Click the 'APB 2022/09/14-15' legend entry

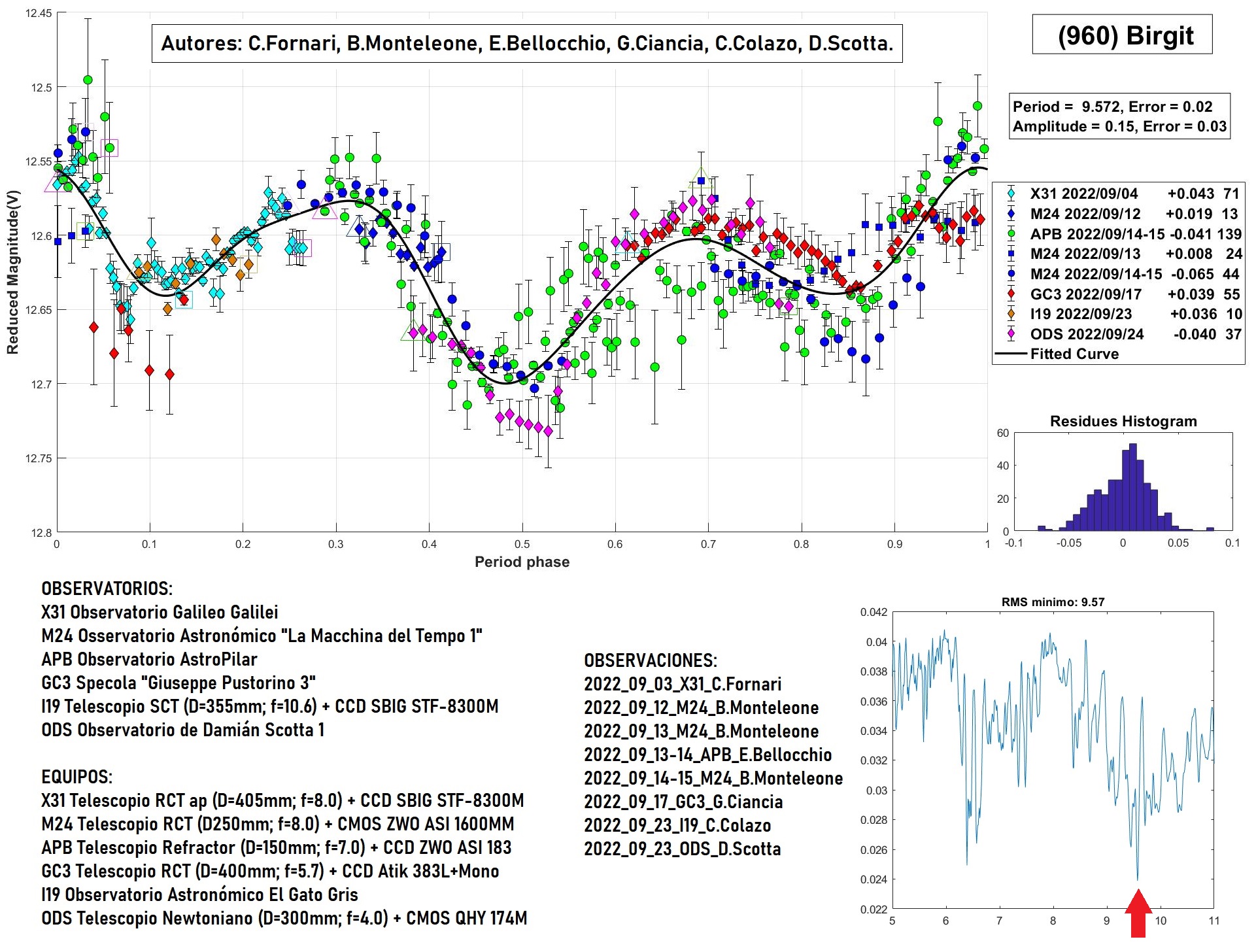[x=1096, y=234]
